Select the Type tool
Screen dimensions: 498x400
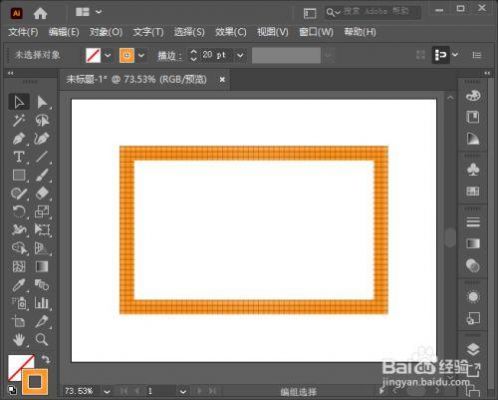tap(19, 157)
